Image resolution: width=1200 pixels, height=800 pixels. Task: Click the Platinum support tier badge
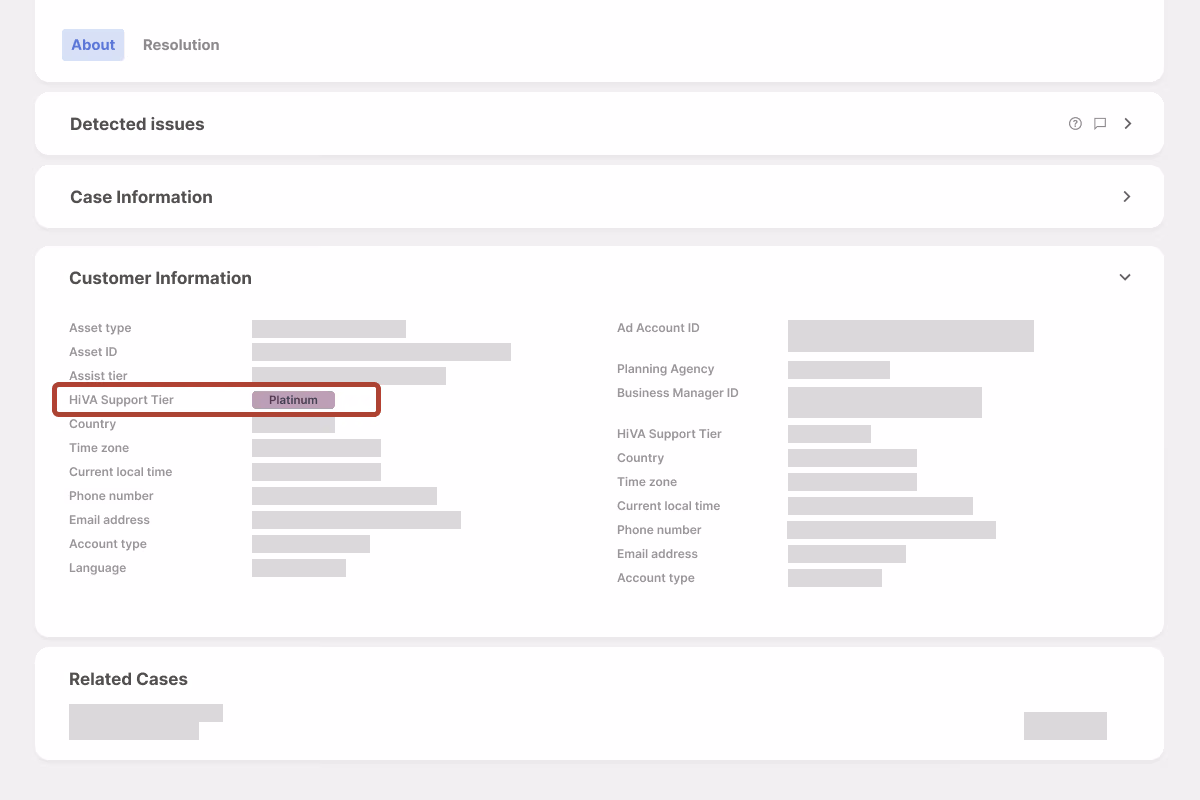pyautogui.click(x=293, y=399)
